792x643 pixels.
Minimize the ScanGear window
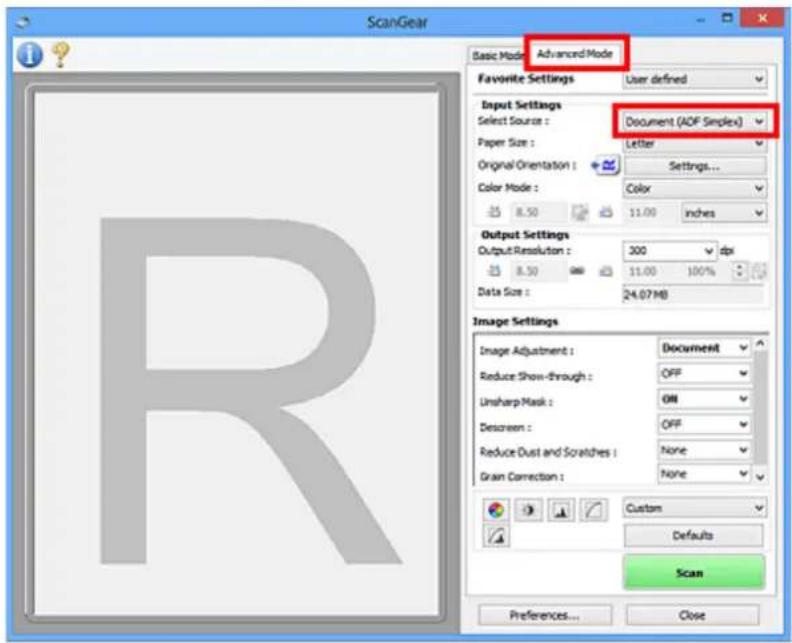click(x=700, y=20)
